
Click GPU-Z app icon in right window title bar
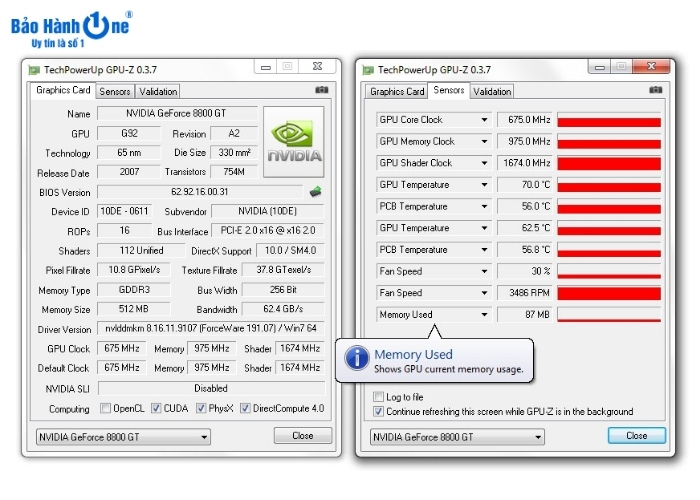pyautogui.click(x=368, y=70)
